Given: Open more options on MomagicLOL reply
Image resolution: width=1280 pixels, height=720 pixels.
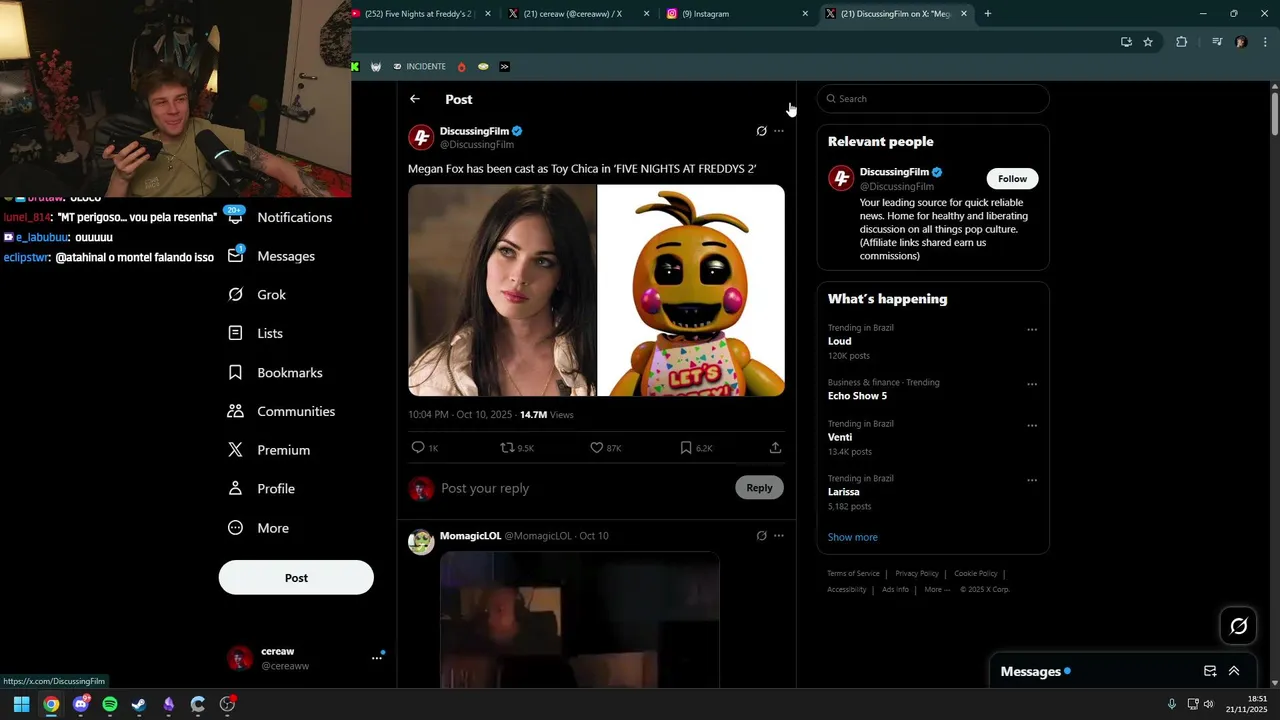Looking at the screenshot, I should click(x=779, y=536).
